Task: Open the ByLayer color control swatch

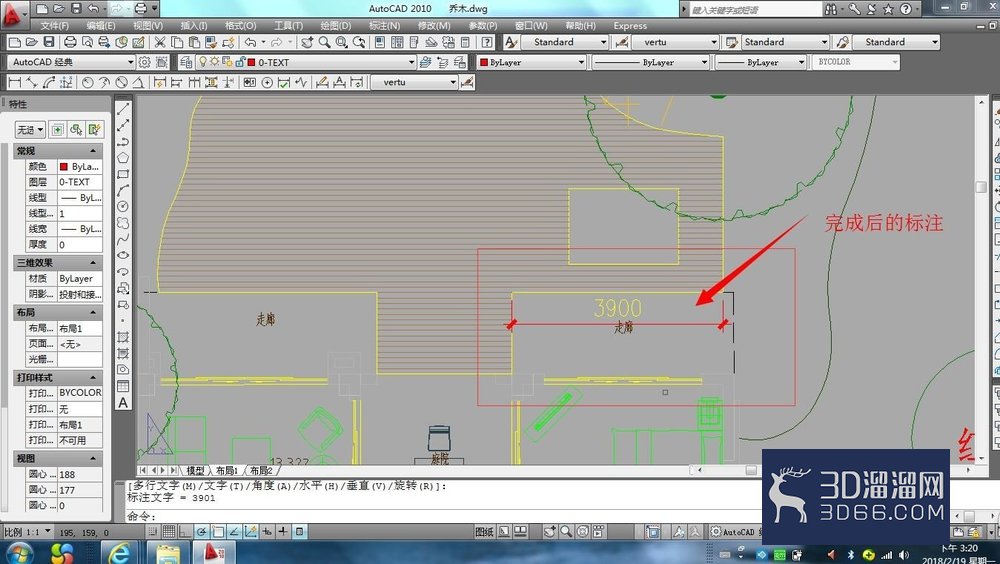Action: [531, 62]
